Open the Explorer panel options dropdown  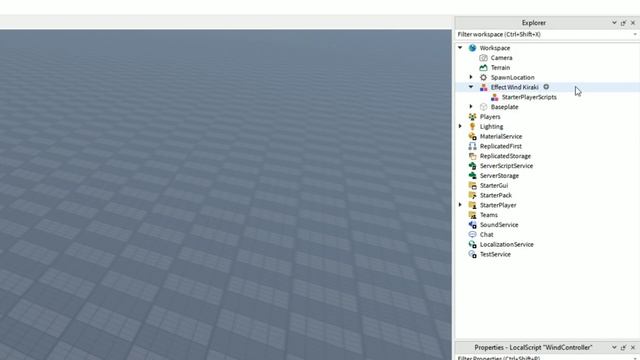(x=614, y=23)
